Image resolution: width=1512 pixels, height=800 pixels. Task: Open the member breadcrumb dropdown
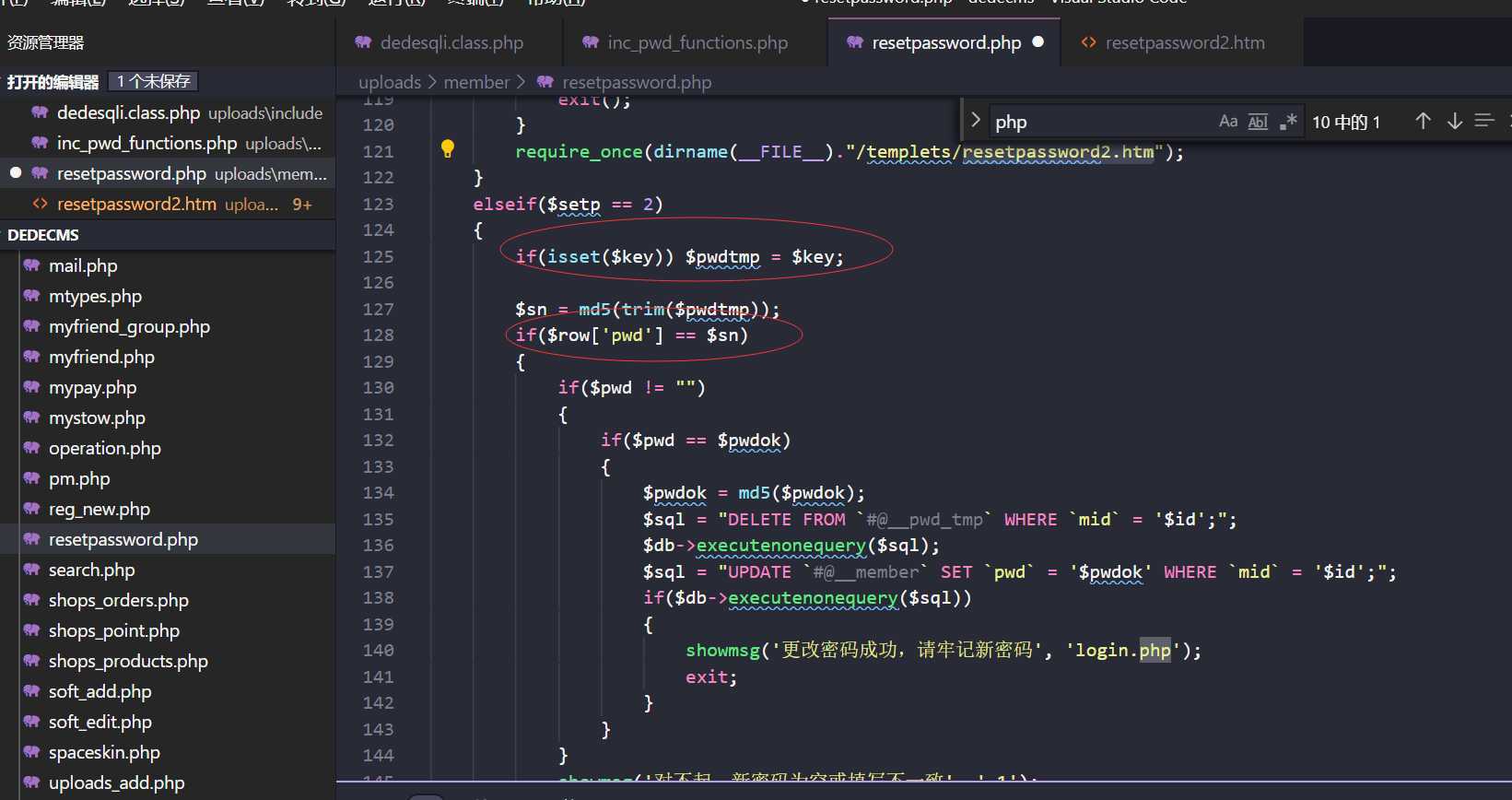pyautogui.click(x=476, y=82)
